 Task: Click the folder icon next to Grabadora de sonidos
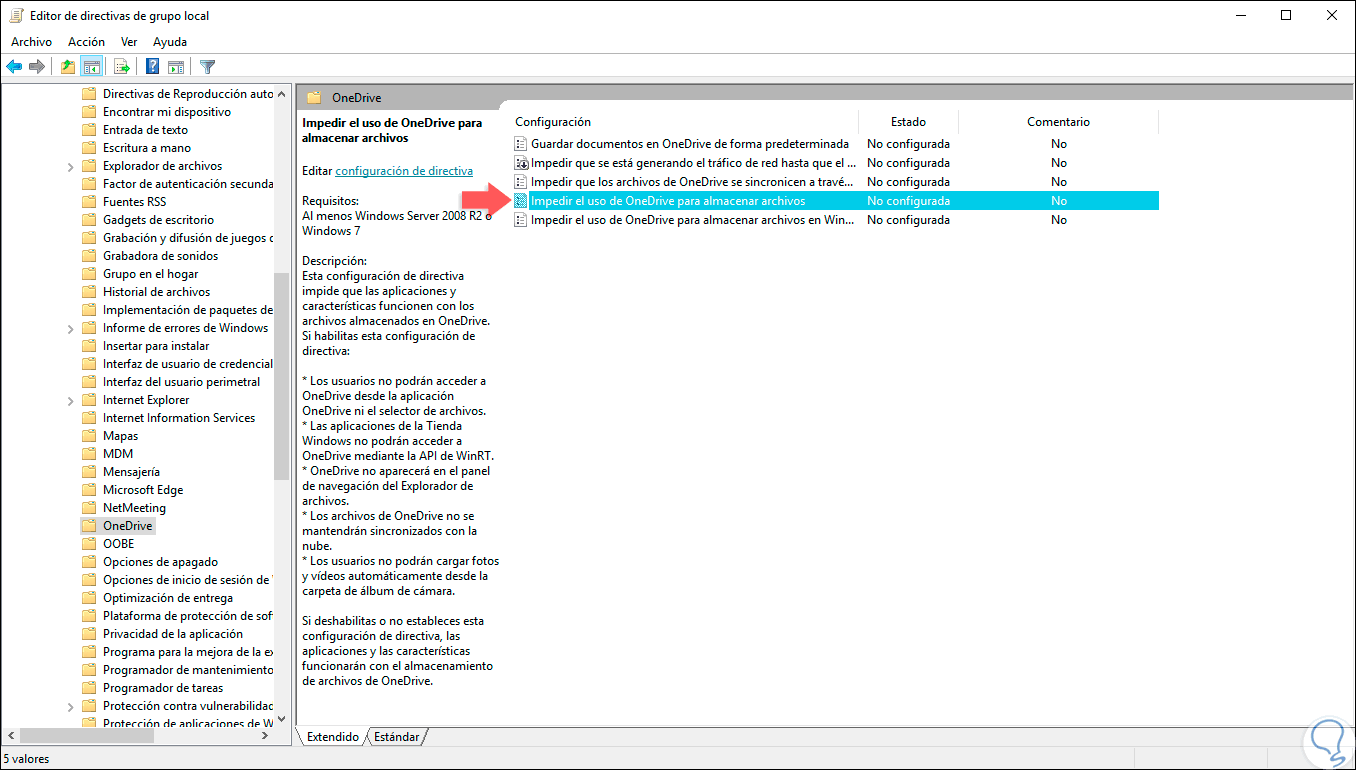(89, 256)
